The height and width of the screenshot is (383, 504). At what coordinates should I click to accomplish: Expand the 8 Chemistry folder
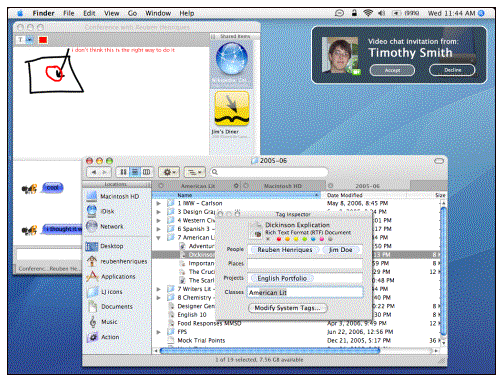(159, 298)
